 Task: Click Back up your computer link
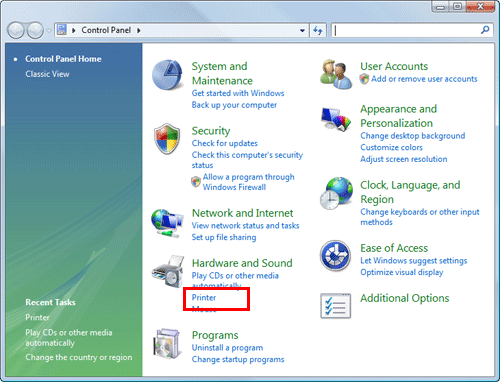click(x=234, y=105)
